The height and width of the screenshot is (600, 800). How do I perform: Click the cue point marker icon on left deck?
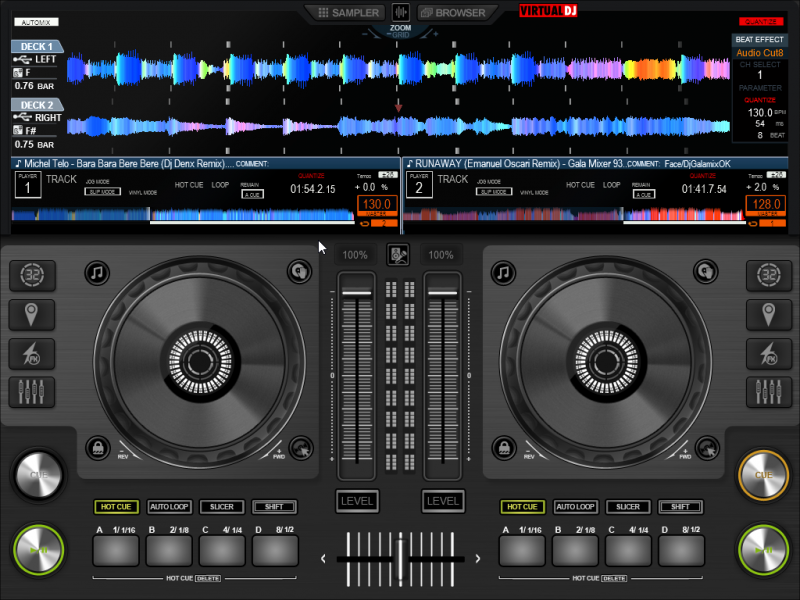coord(32,314)
